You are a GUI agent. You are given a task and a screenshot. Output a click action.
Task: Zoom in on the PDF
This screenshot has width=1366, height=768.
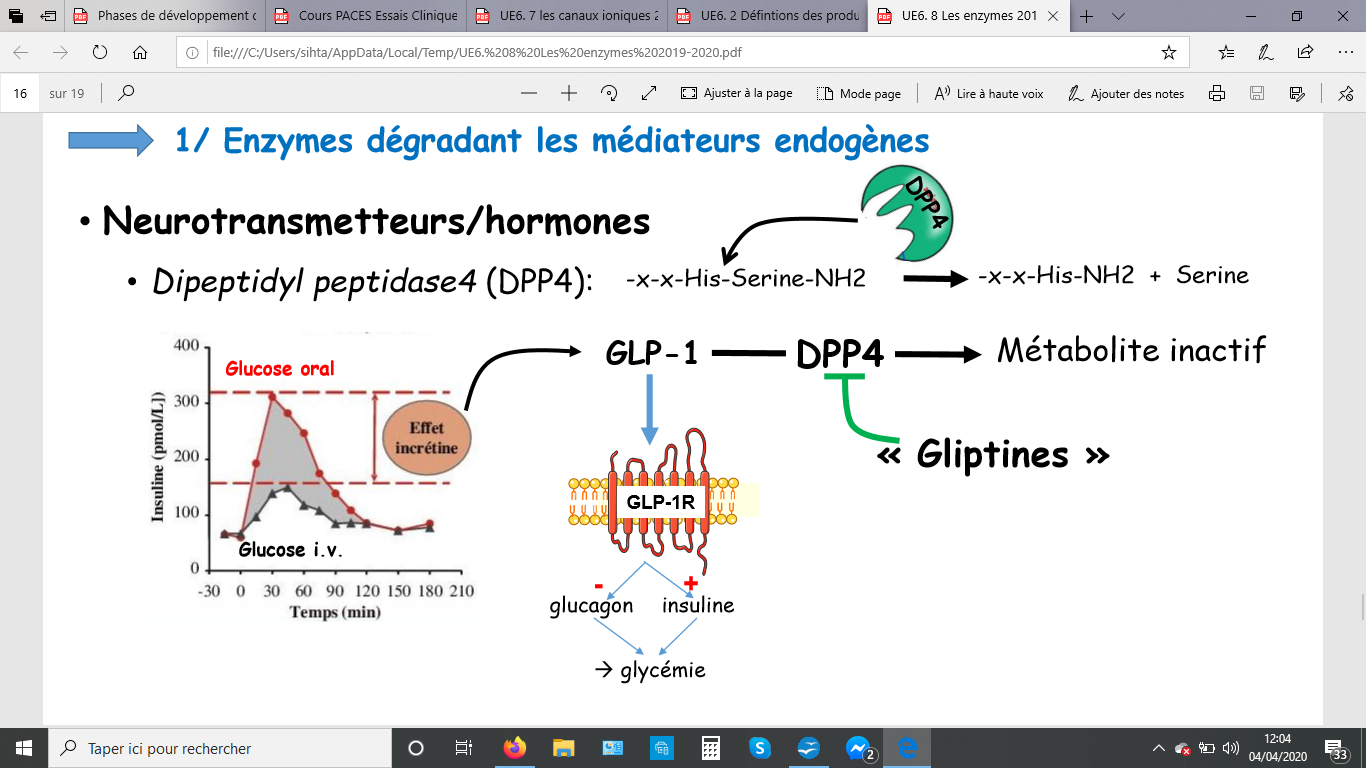coord(569,93)
